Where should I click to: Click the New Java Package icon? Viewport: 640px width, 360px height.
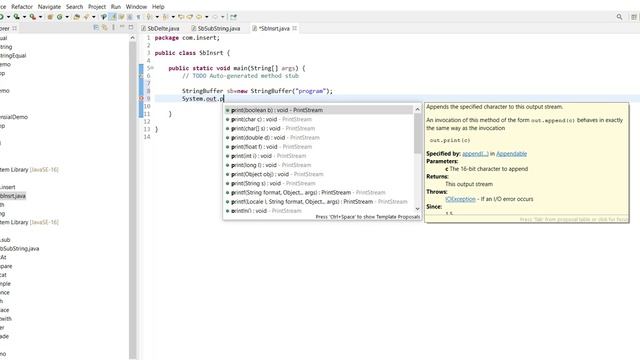pos(50,17)
